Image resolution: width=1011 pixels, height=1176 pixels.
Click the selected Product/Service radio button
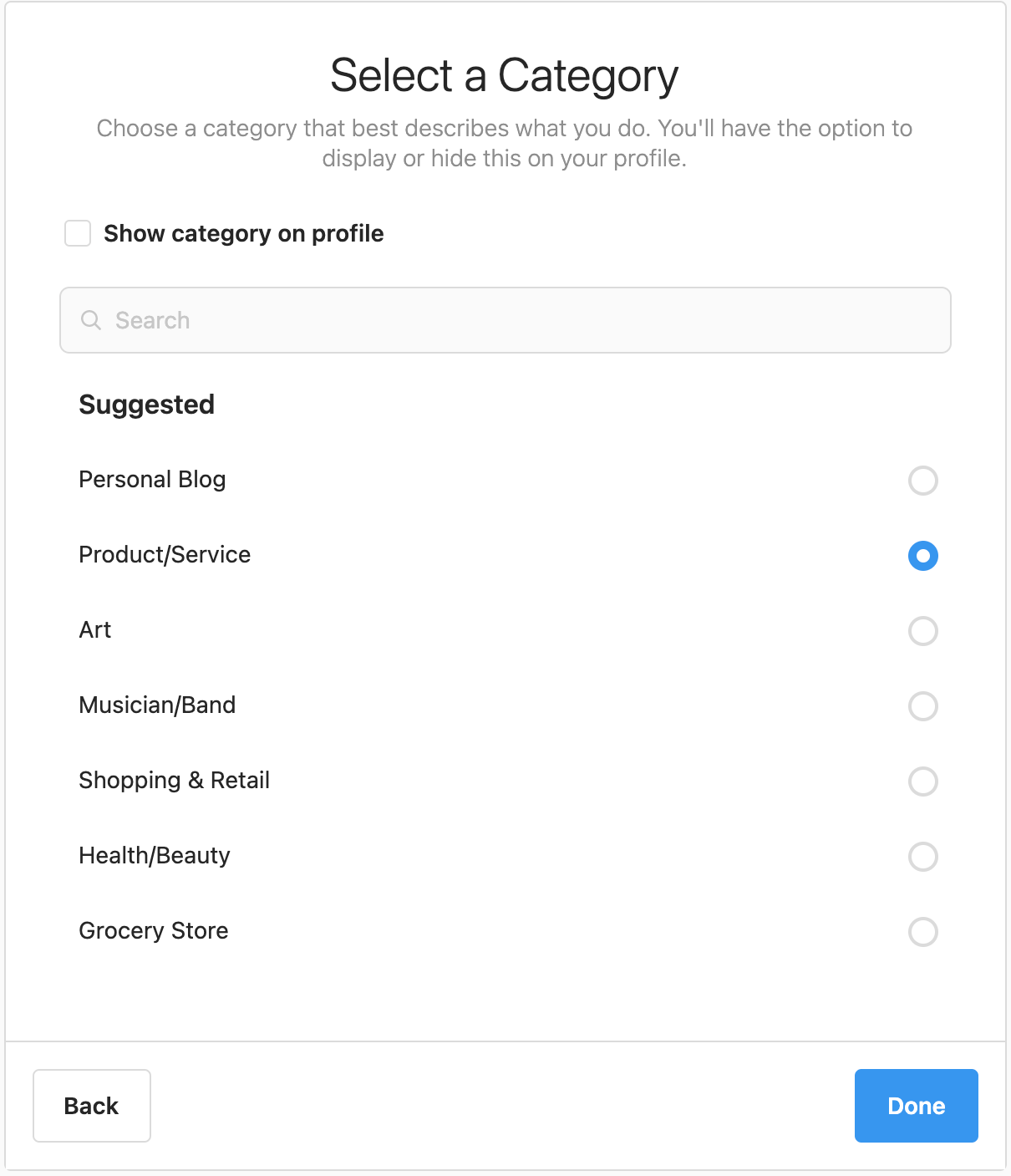pyautogui.click(x=923, y=556)
